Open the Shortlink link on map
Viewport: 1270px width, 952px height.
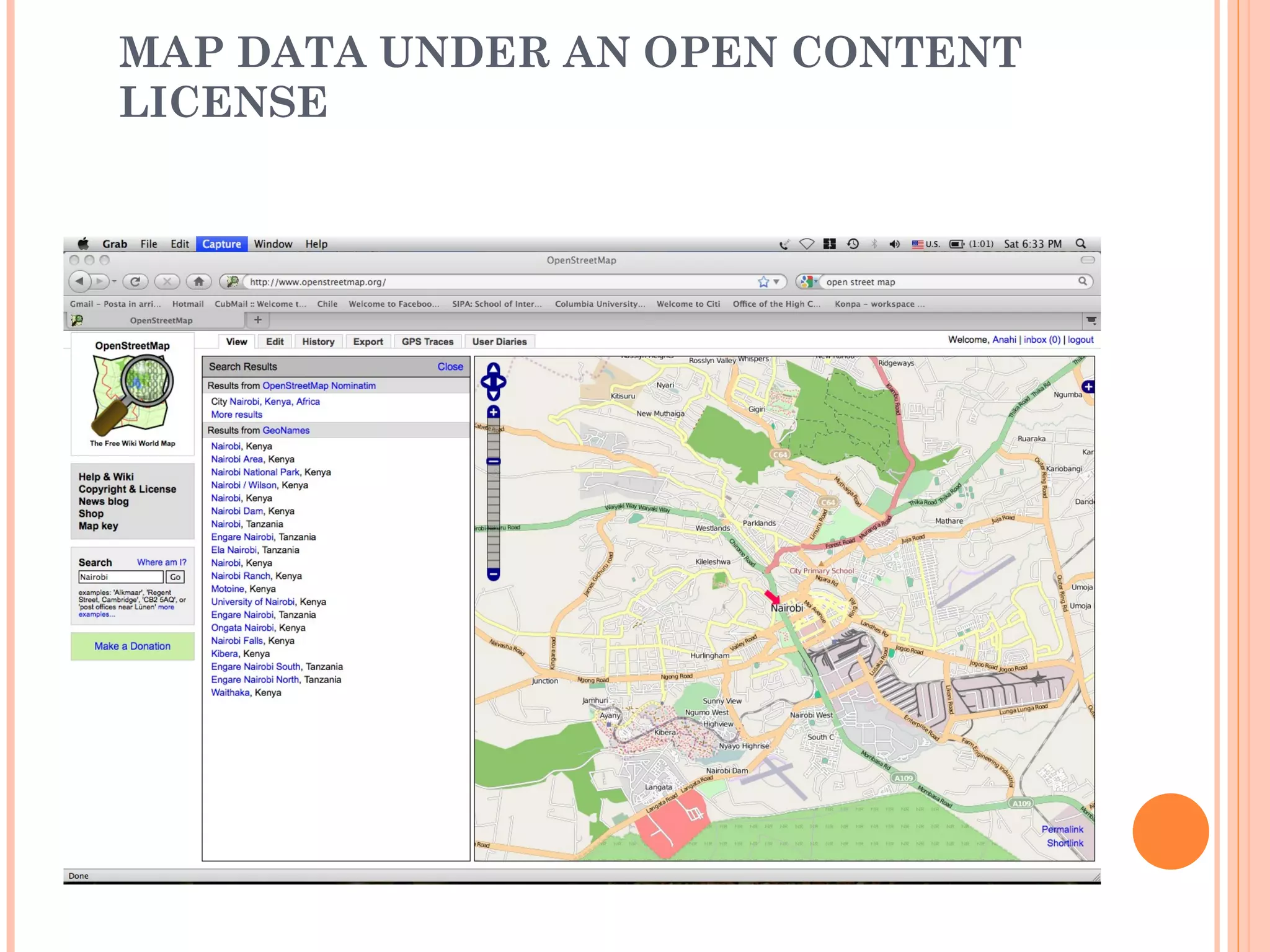[1065, 843]
